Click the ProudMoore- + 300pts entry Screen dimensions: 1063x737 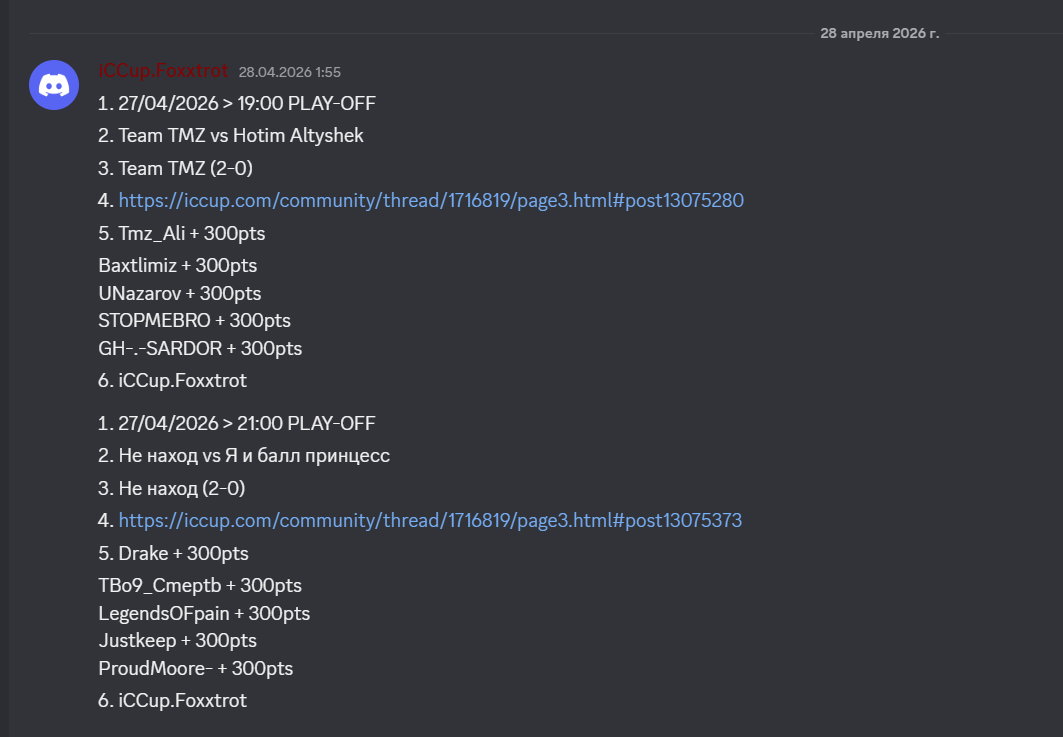click(x=196, y=669)
